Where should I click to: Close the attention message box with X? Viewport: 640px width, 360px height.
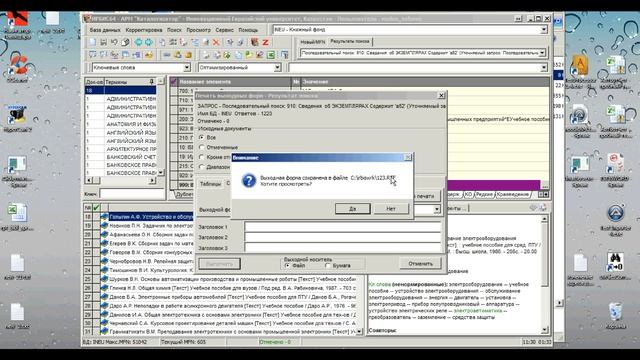click(407, 158)
